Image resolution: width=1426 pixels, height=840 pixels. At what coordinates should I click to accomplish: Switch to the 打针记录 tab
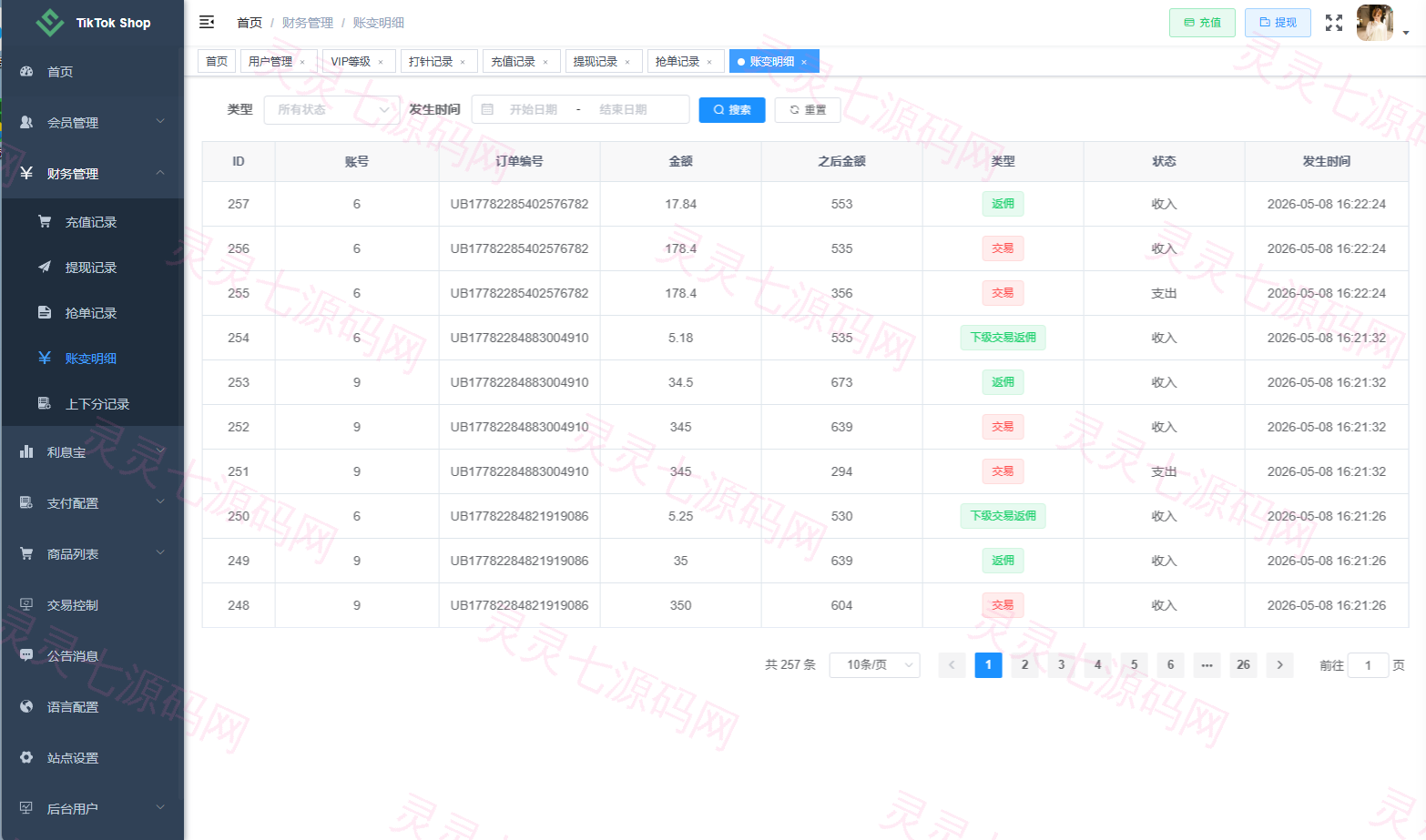pyautogui.click(x=438, y=62)
